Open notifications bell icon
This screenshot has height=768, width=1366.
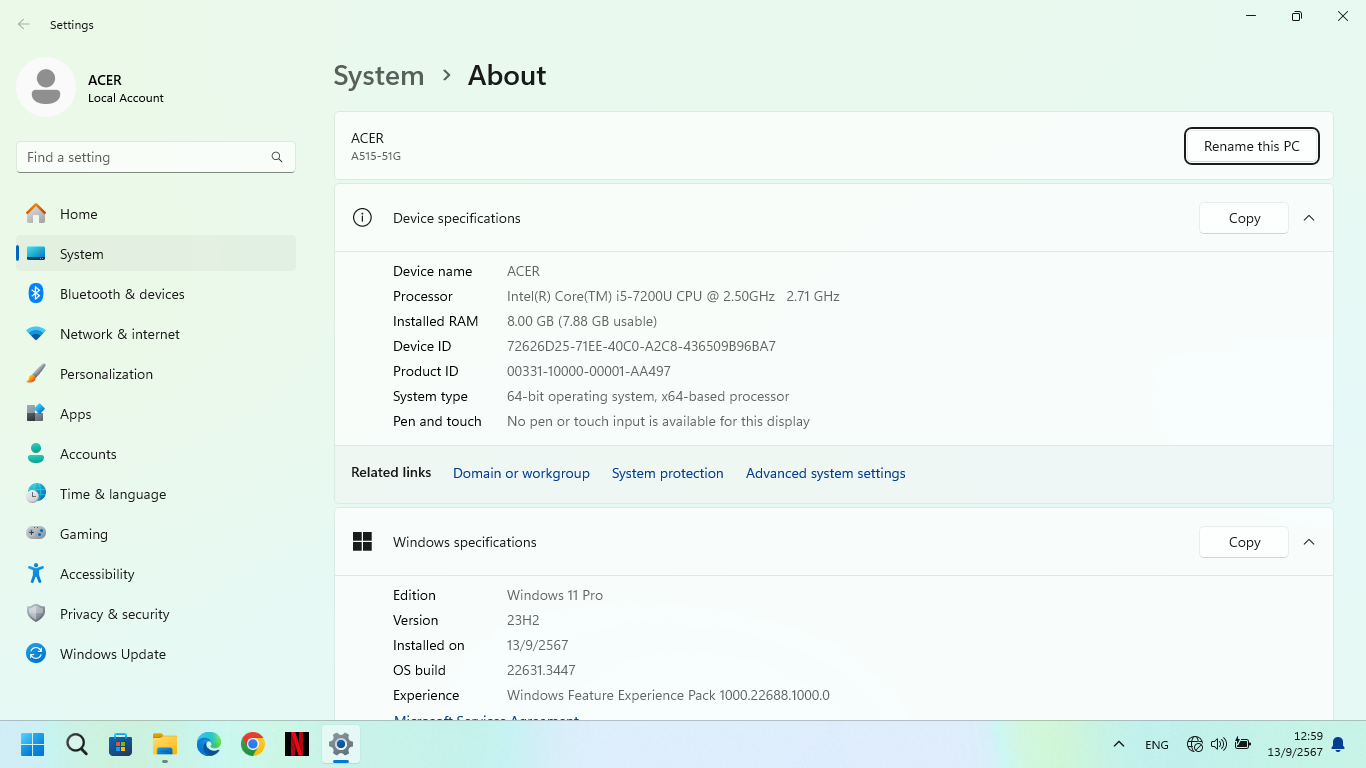1338,745
